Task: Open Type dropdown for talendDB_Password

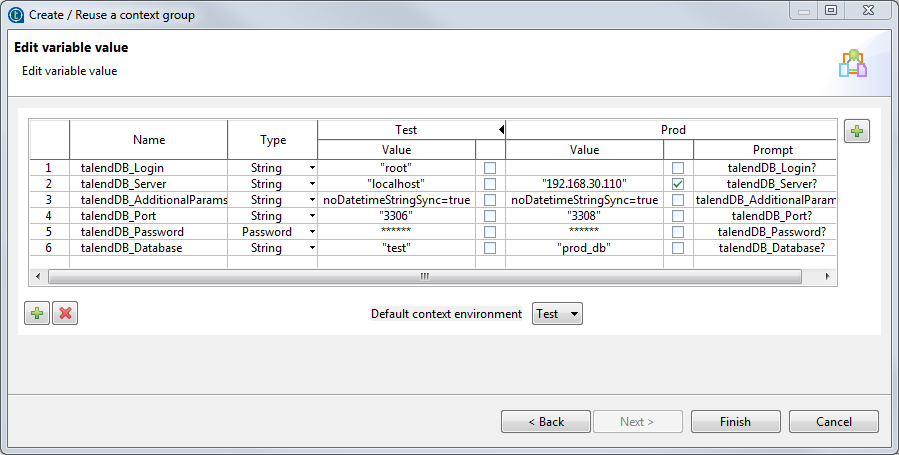Action: coord(312,232)
